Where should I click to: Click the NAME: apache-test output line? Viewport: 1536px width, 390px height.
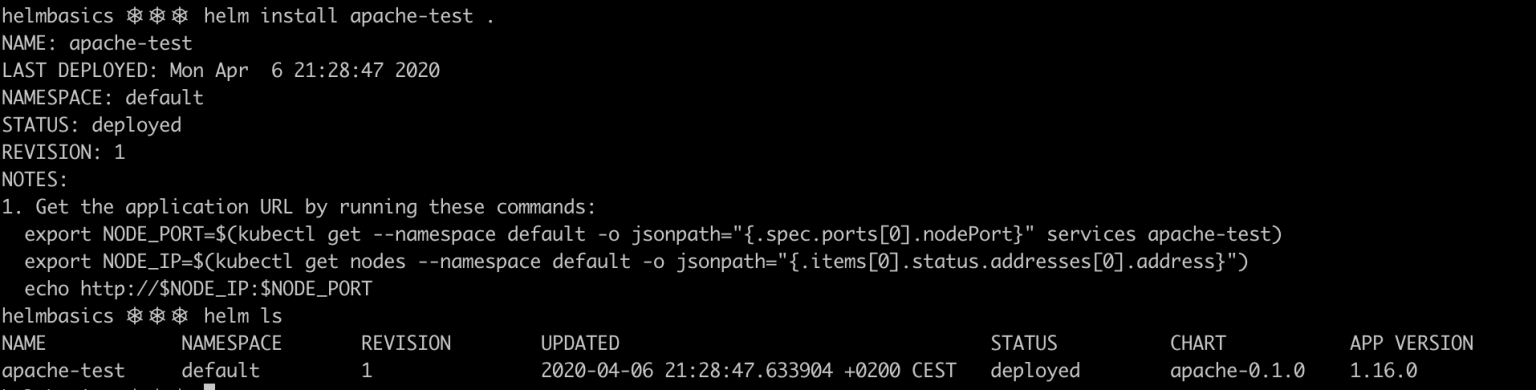pos(97,44)
